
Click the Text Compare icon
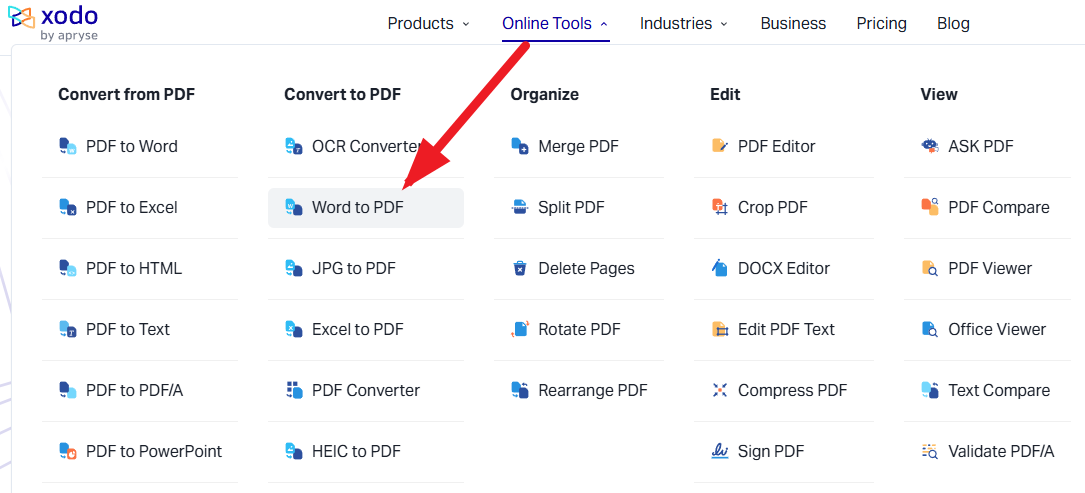[930, 390]
